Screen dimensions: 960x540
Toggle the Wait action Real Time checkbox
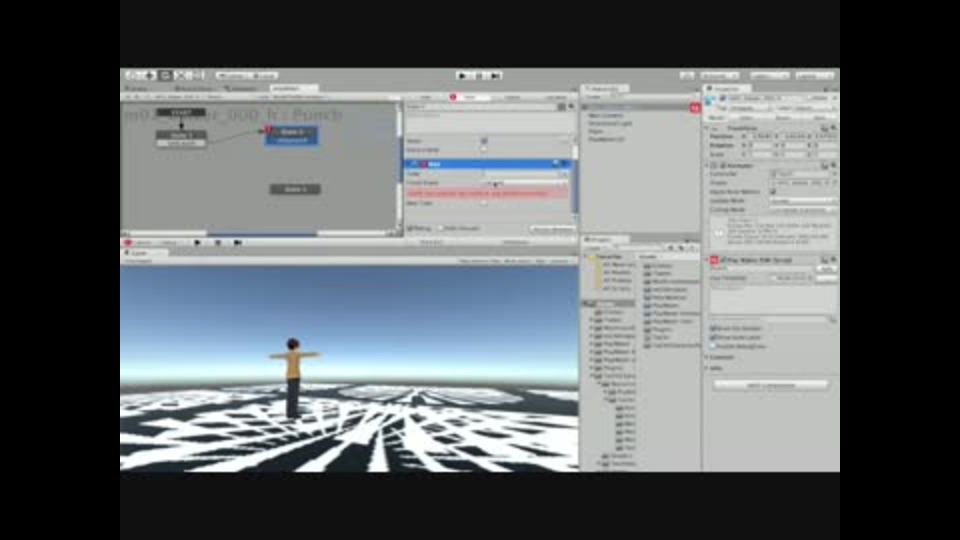click(484, 203)
